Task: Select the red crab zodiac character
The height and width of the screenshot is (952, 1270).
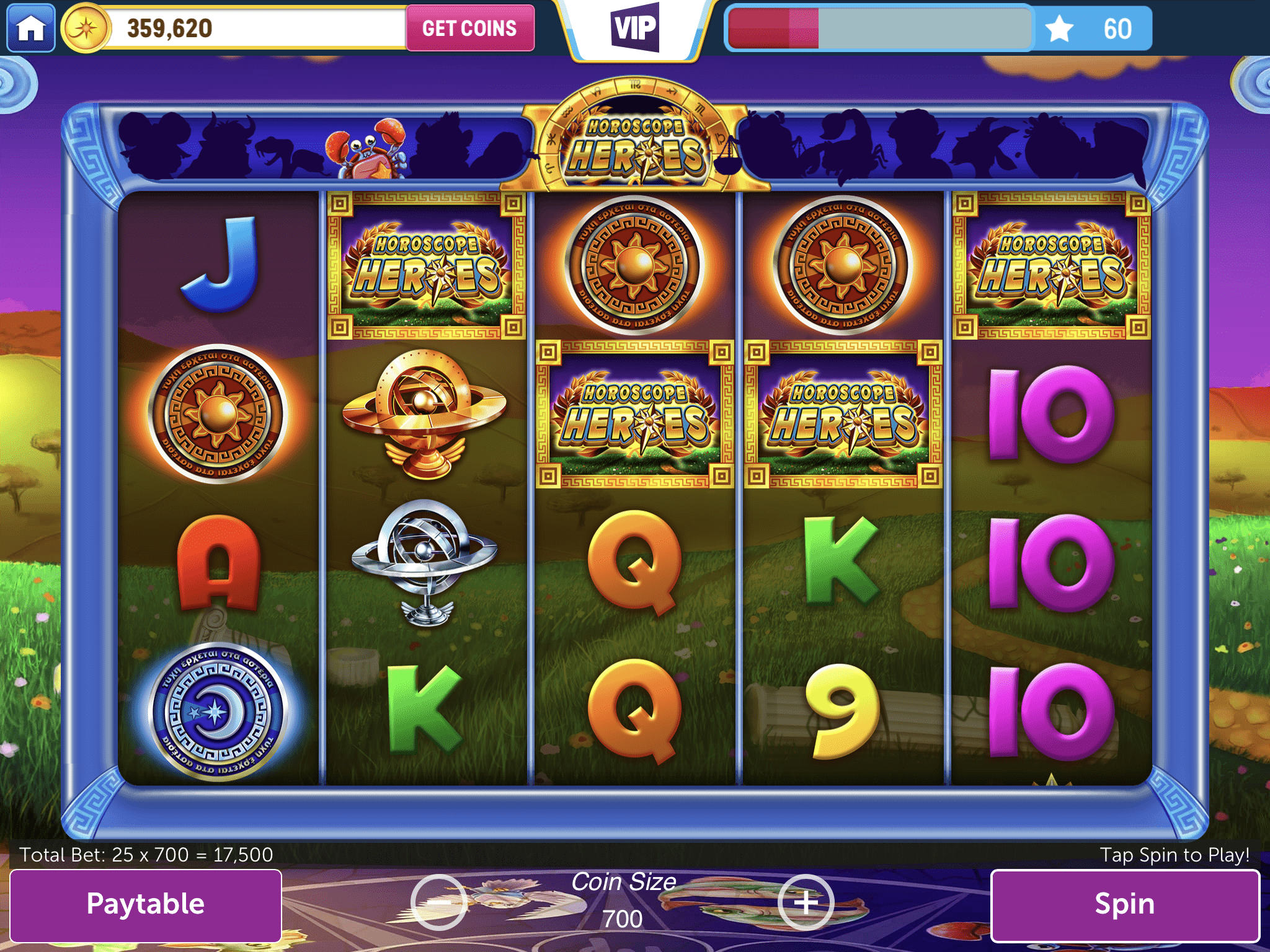Action: tap(366, 148)
